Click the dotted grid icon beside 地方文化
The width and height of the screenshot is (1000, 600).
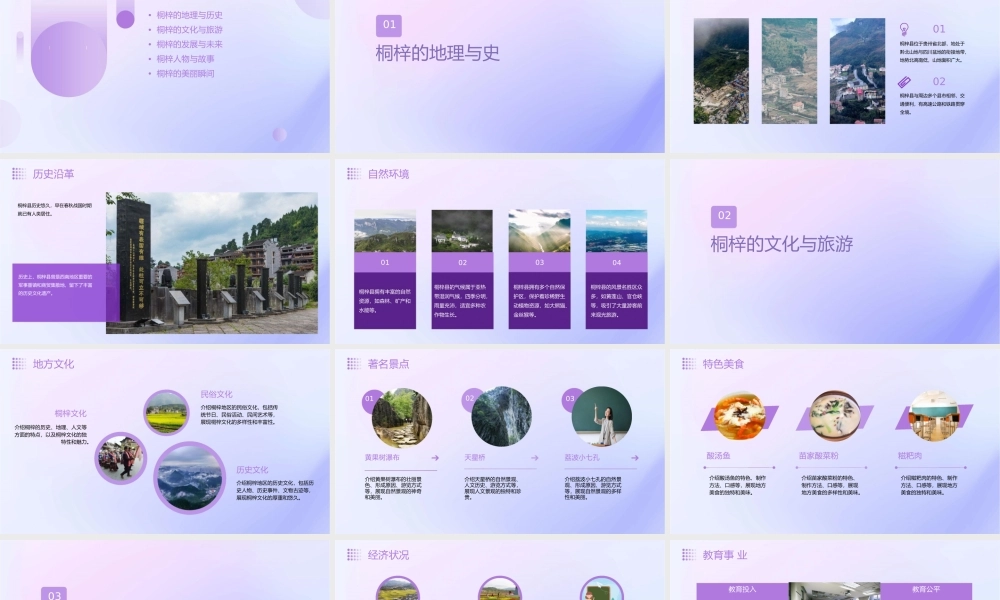coord(18,364)
